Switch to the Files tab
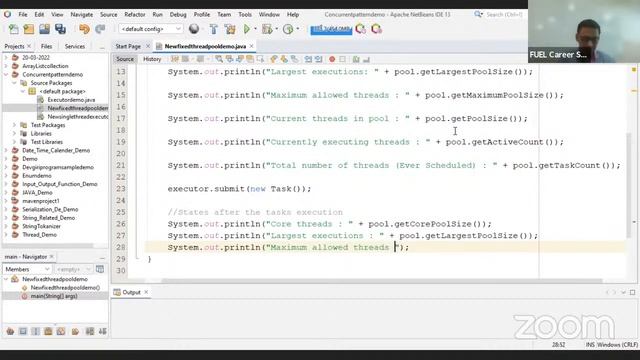This screenshot has width=640, height=360. pyautogui.click(x=47, y=46)
